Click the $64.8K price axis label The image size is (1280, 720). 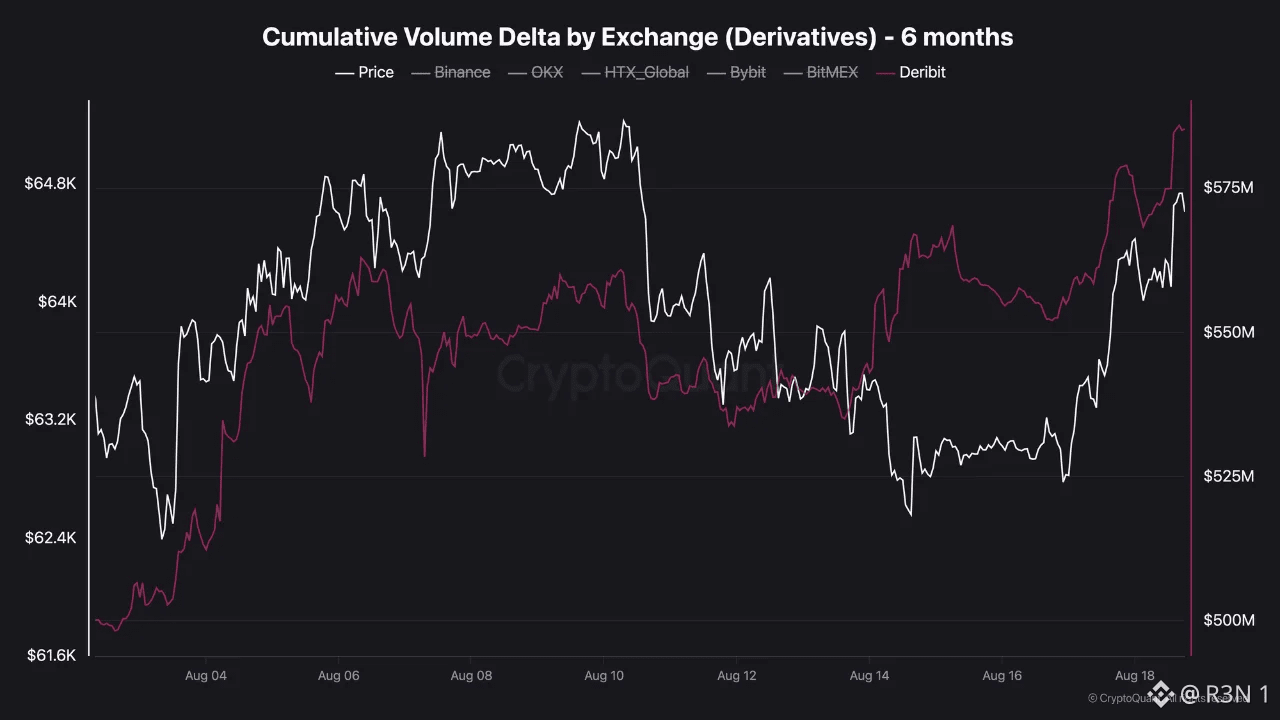coord(50,184)
